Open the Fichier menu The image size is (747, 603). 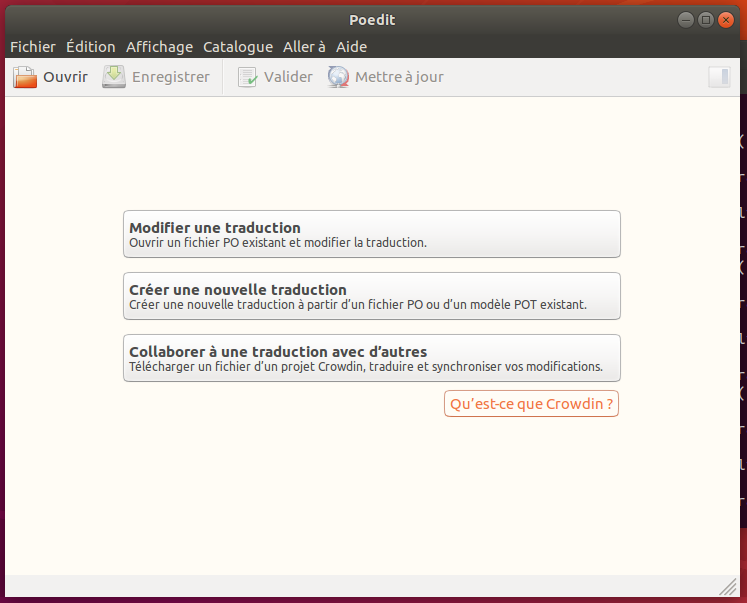[x=33, y=47]
